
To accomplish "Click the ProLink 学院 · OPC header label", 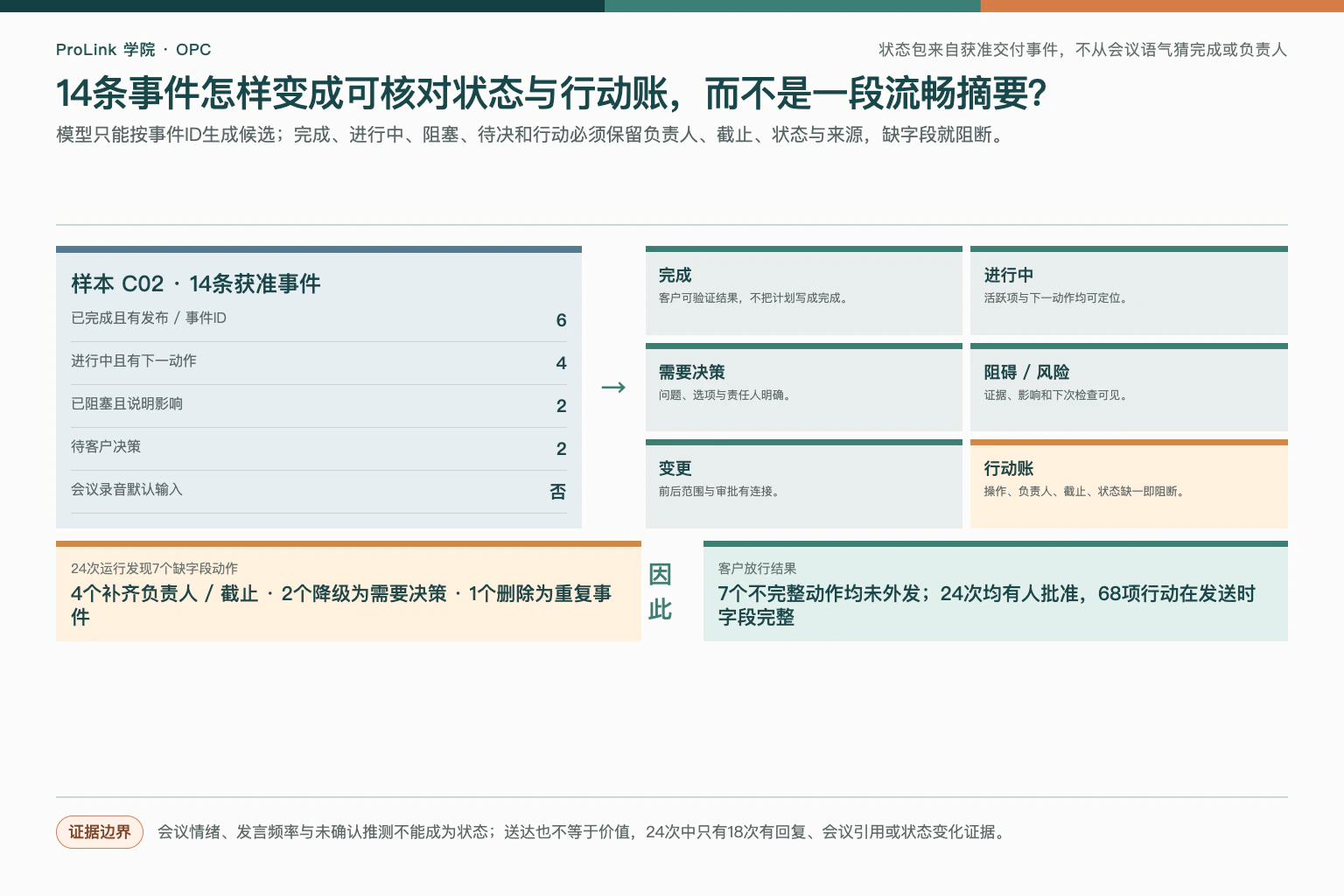I will pos(133,50).
